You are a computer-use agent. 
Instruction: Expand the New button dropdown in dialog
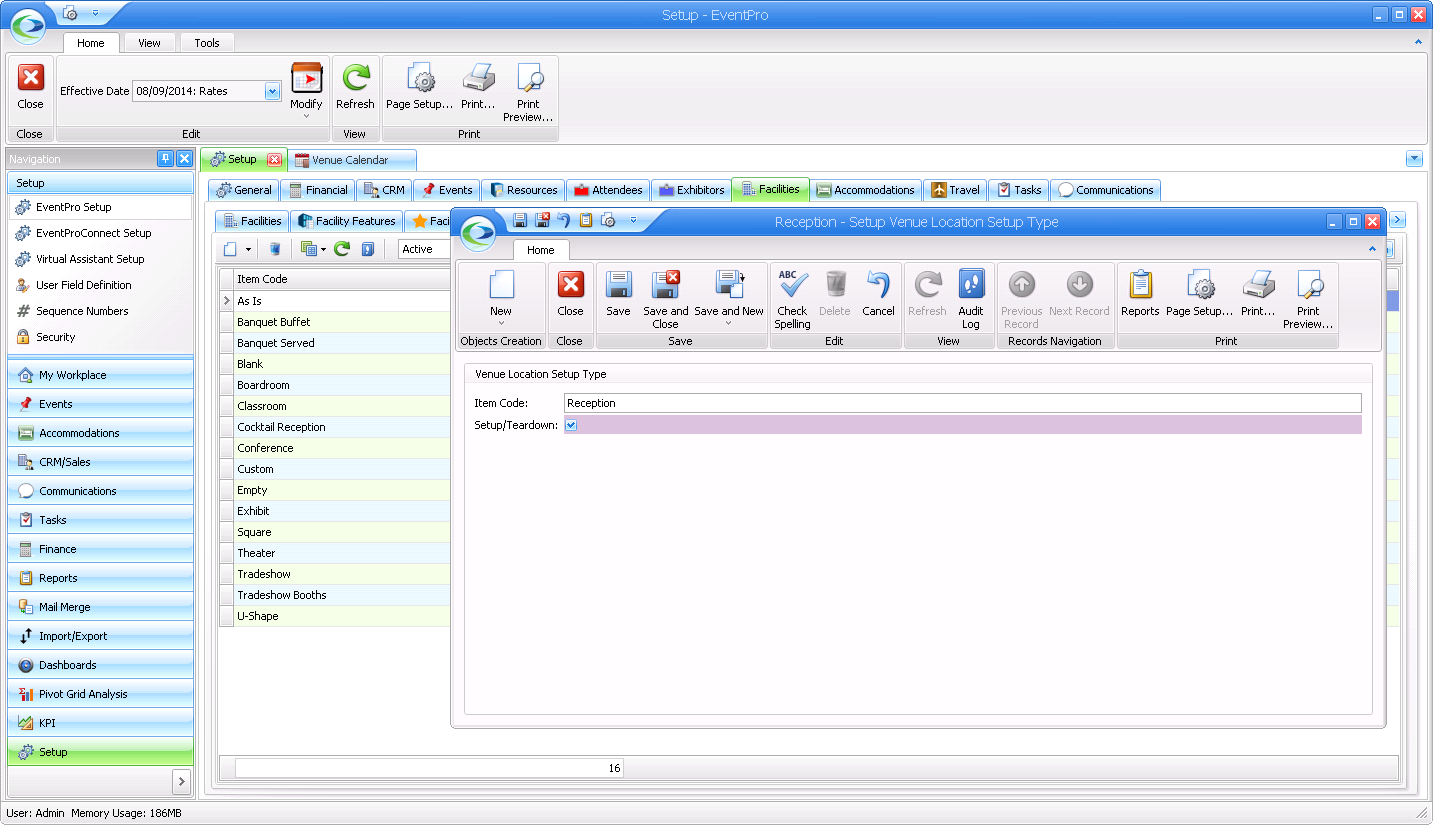click(501, 324)
